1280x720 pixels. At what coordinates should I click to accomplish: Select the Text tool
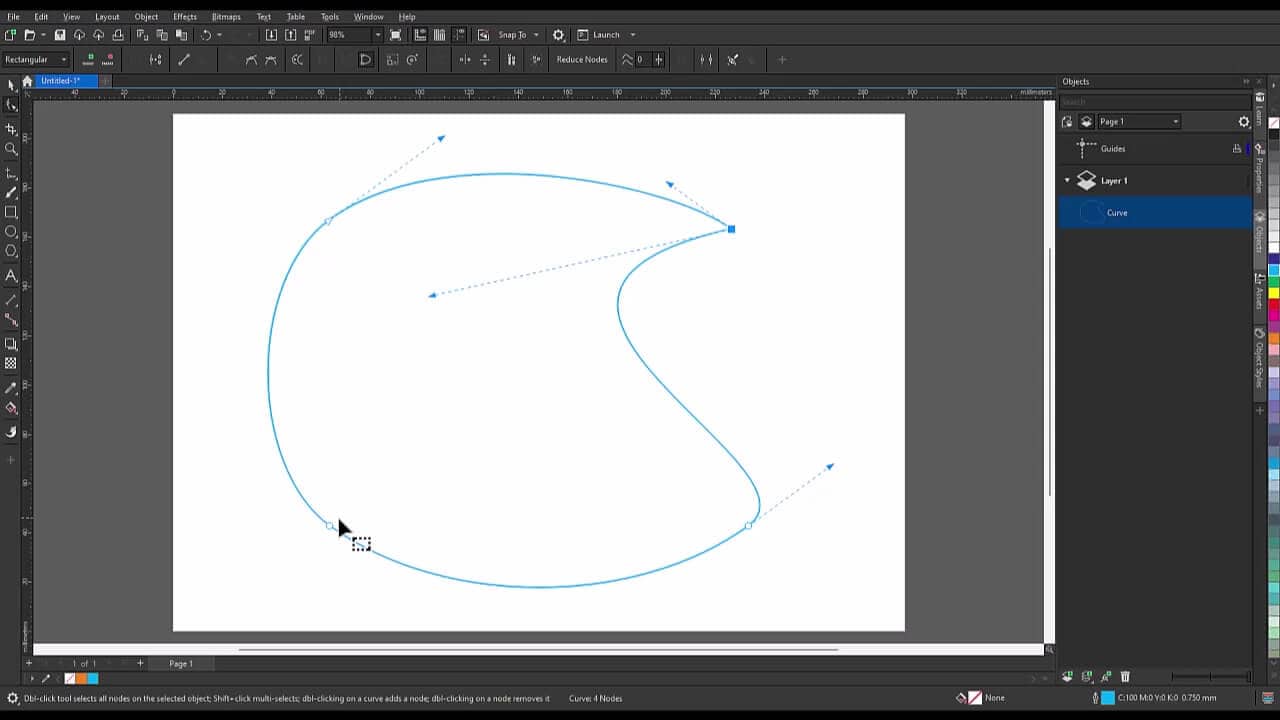(x=11, y=275)
